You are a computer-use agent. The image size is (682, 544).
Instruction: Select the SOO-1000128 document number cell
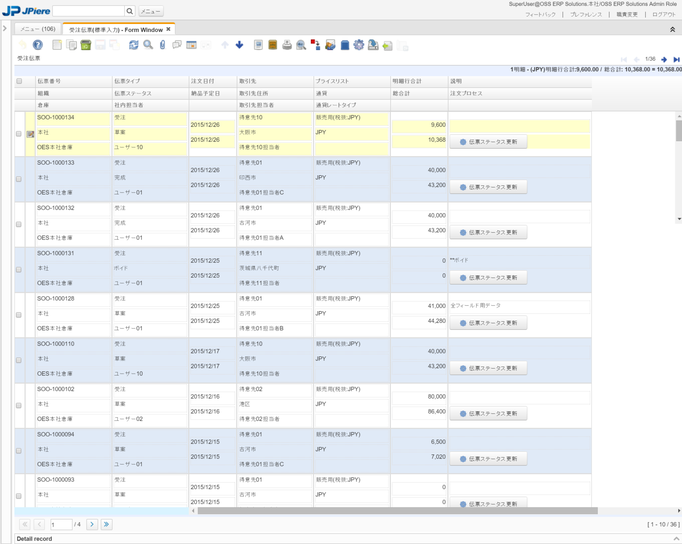pyautogui.click(x=73, y=299)
